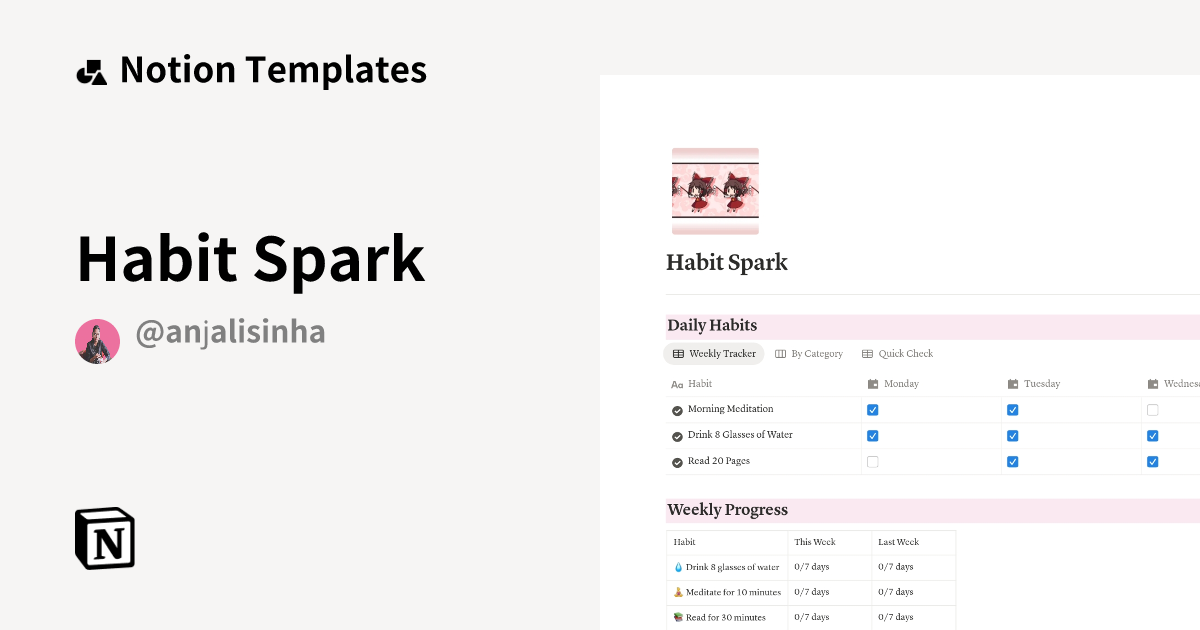This screenshot has height=630, width=1200.
Task: Uncheck Morning Meditation for Monday
Action: coord(872,409)
